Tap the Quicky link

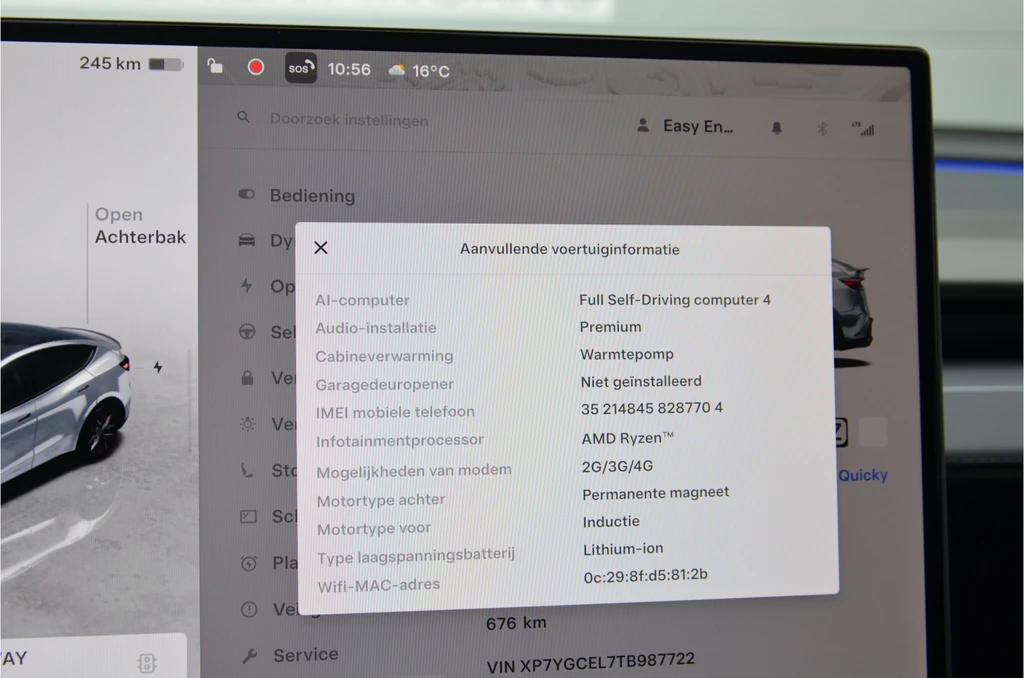[863, 475]
